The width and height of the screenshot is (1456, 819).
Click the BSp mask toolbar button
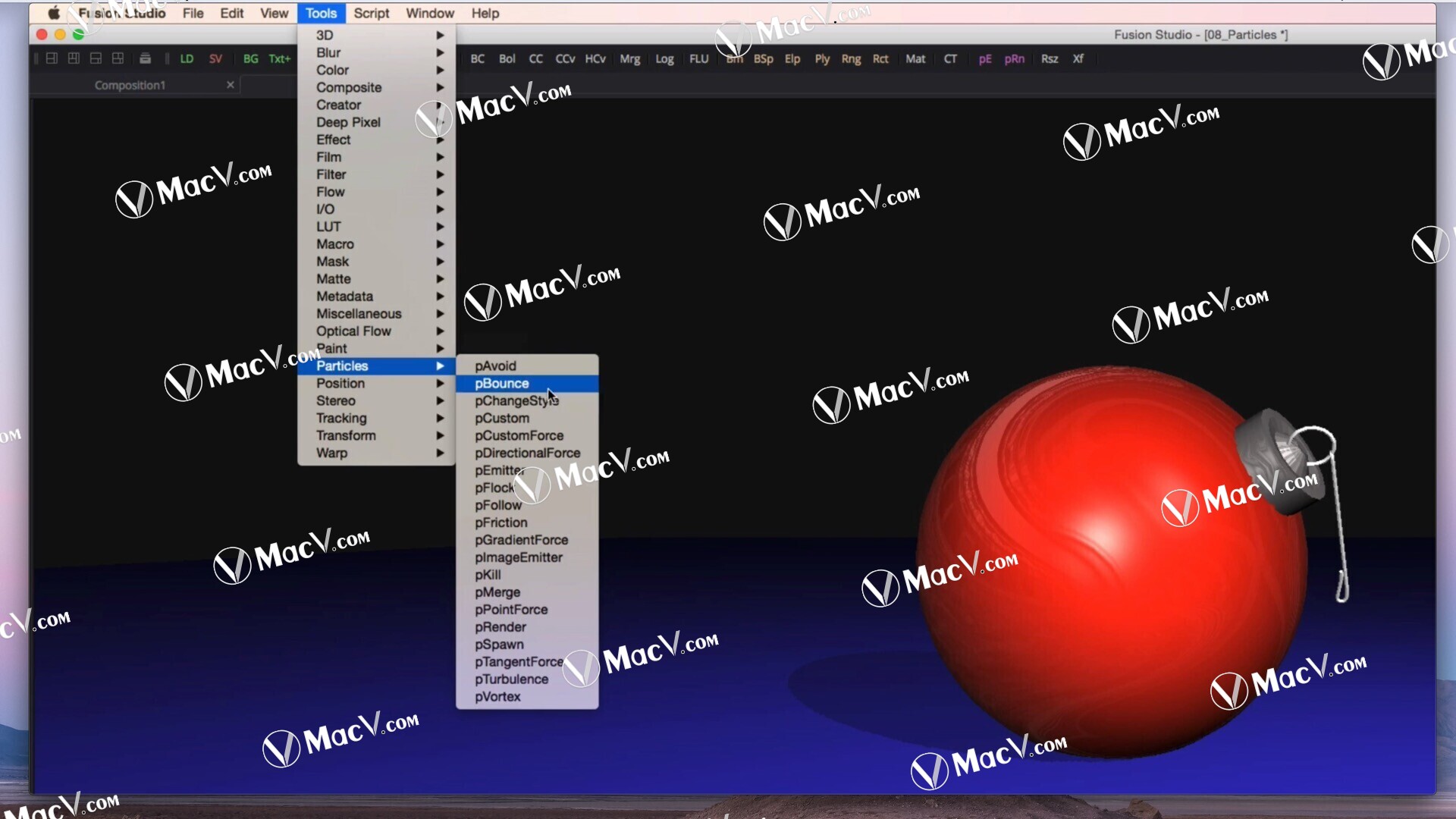coord(764,59)
